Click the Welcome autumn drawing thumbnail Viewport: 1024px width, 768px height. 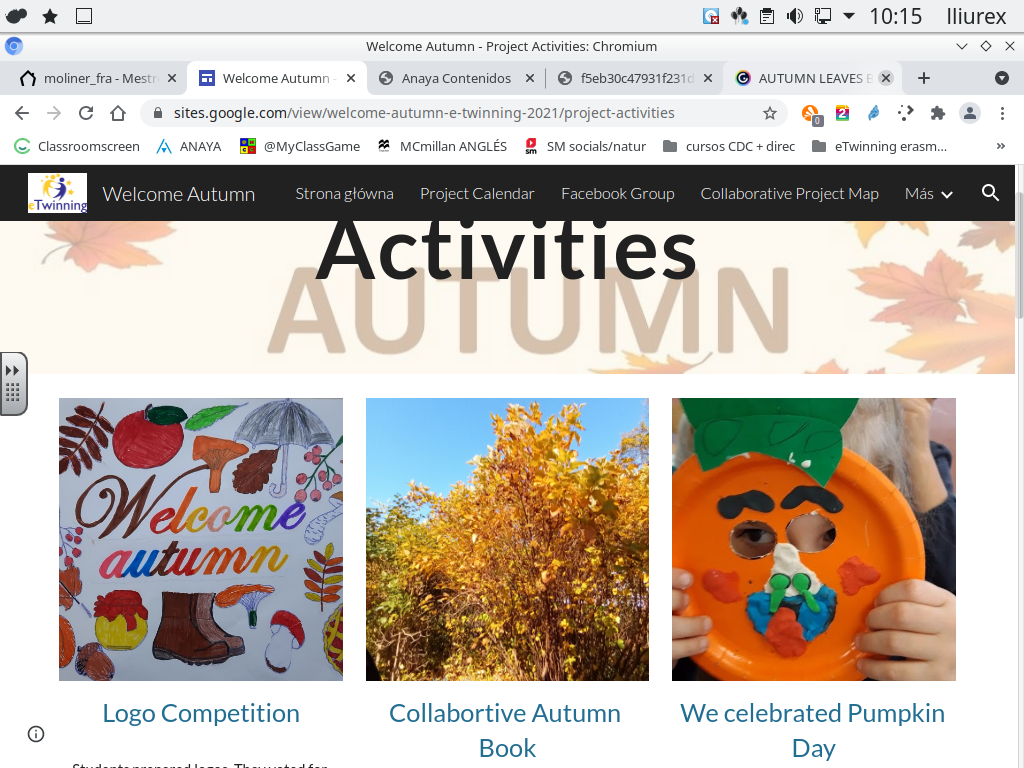pyautogui.click(x=201, y=539)
